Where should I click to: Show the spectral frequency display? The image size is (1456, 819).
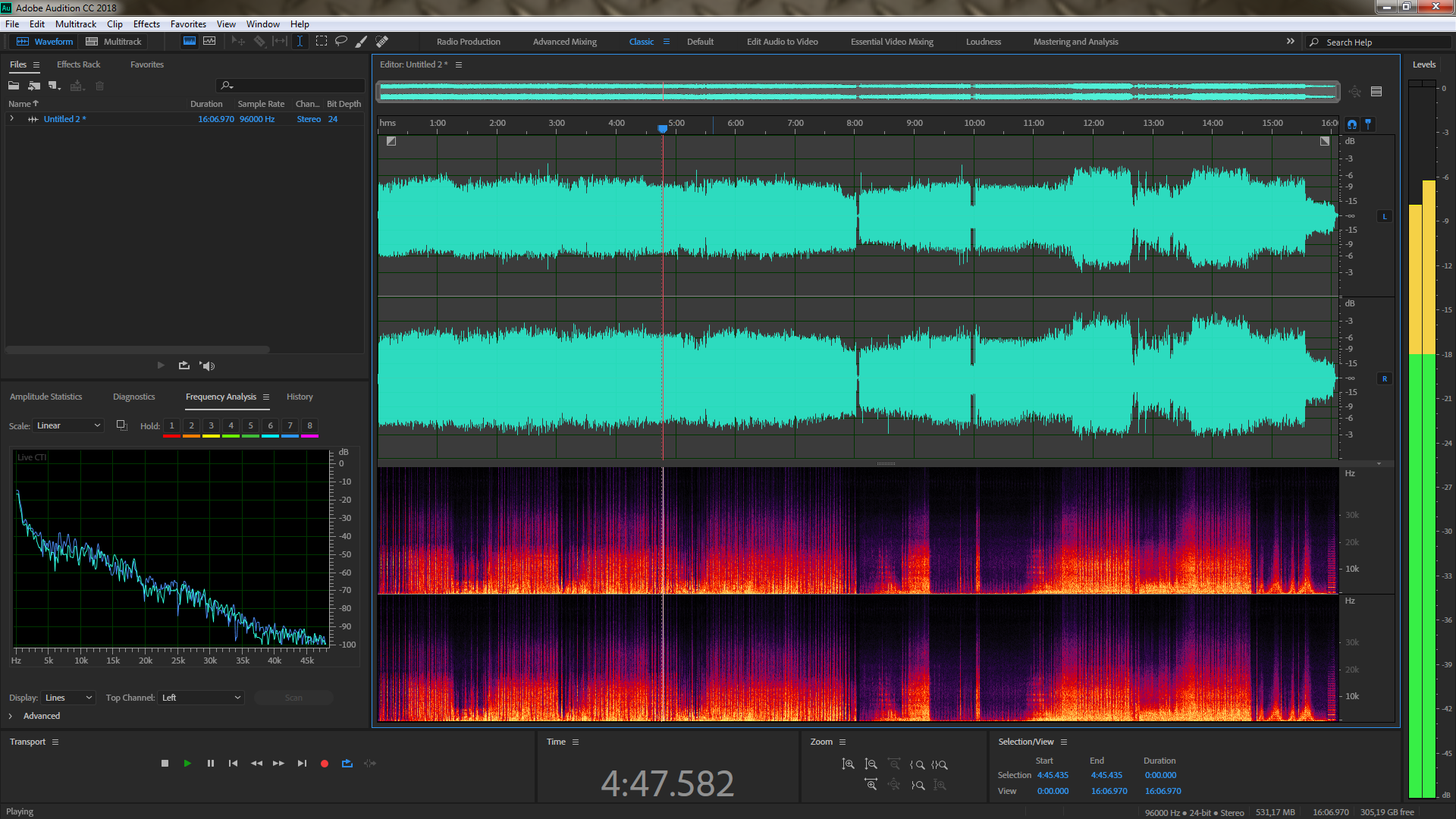tap(189, 42)
